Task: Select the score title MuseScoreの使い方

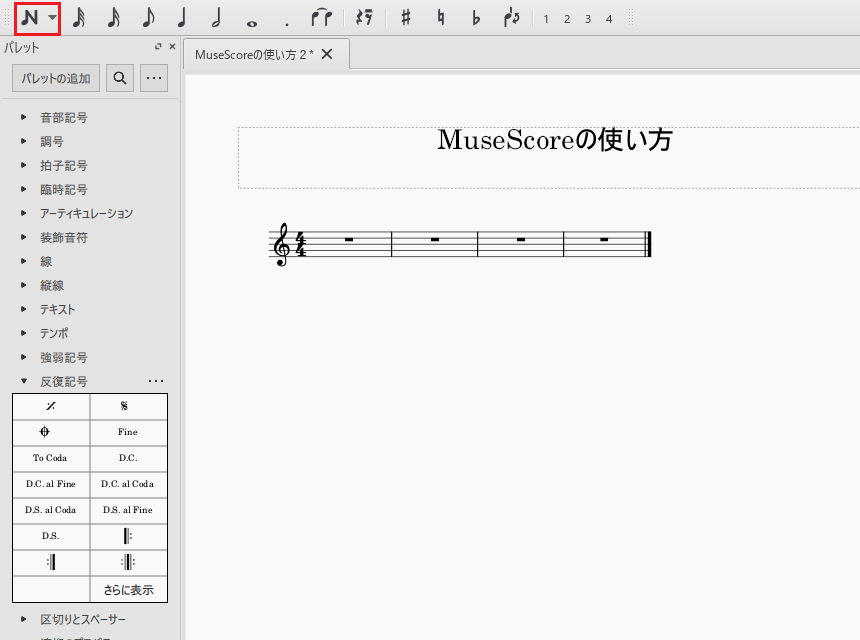Action: click(x=555, y=140)
